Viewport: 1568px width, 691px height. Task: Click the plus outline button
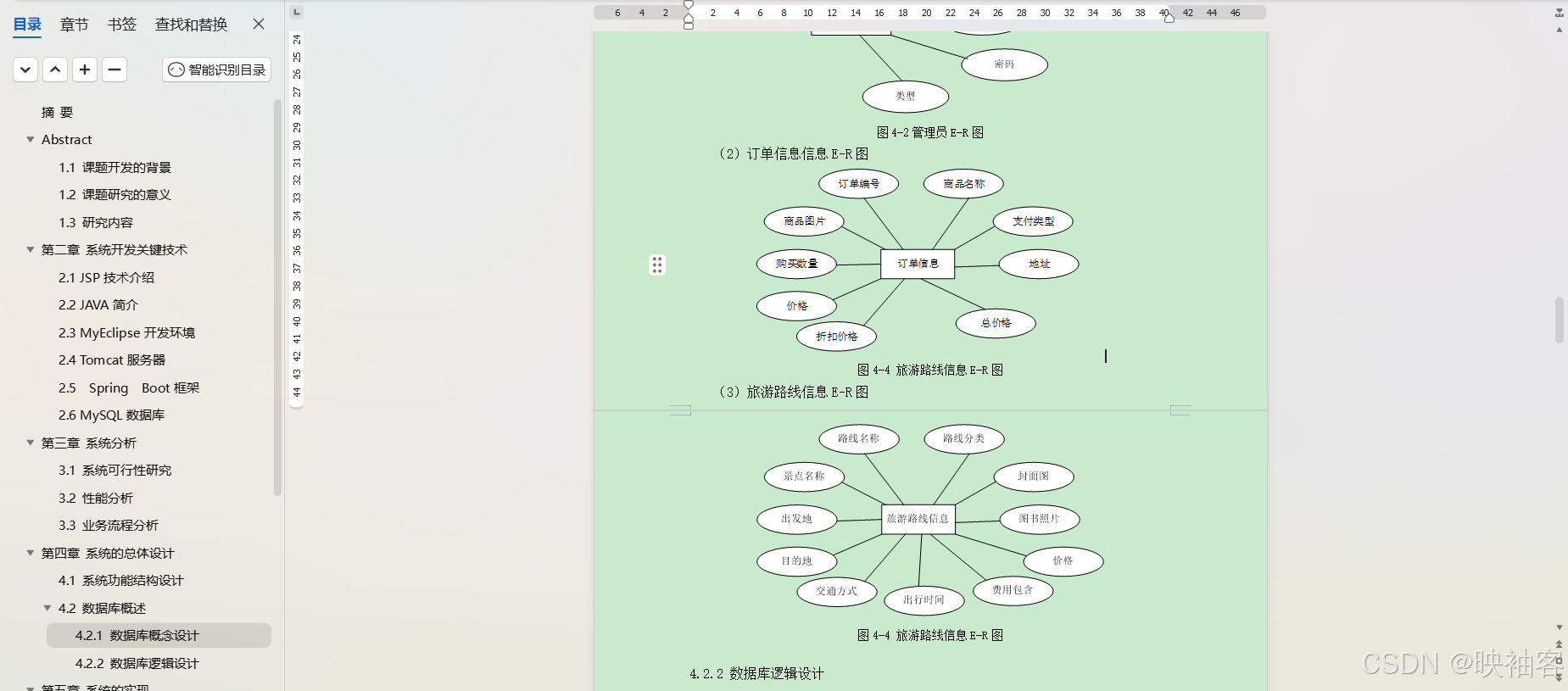(85, 70)
